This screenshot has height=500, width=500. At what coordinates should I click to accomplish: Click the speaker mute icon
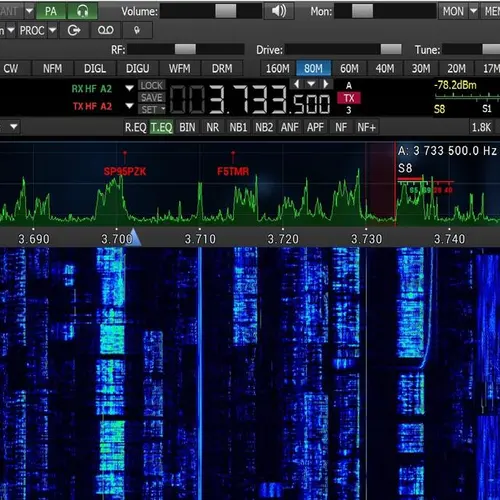pos(279,11)
